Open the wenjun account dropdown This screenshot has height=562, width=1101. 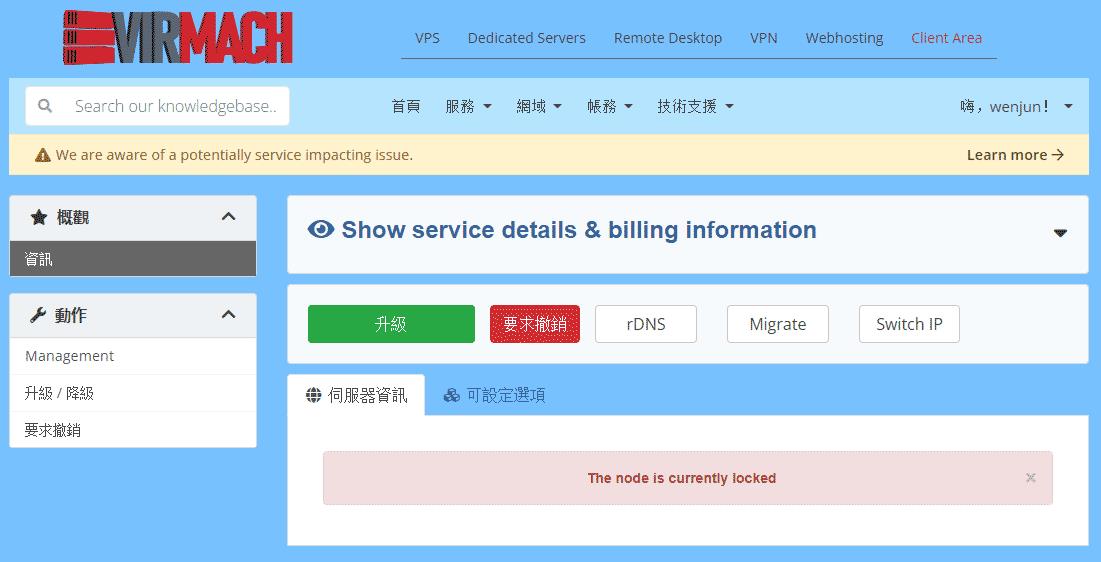pos(1015,106)
